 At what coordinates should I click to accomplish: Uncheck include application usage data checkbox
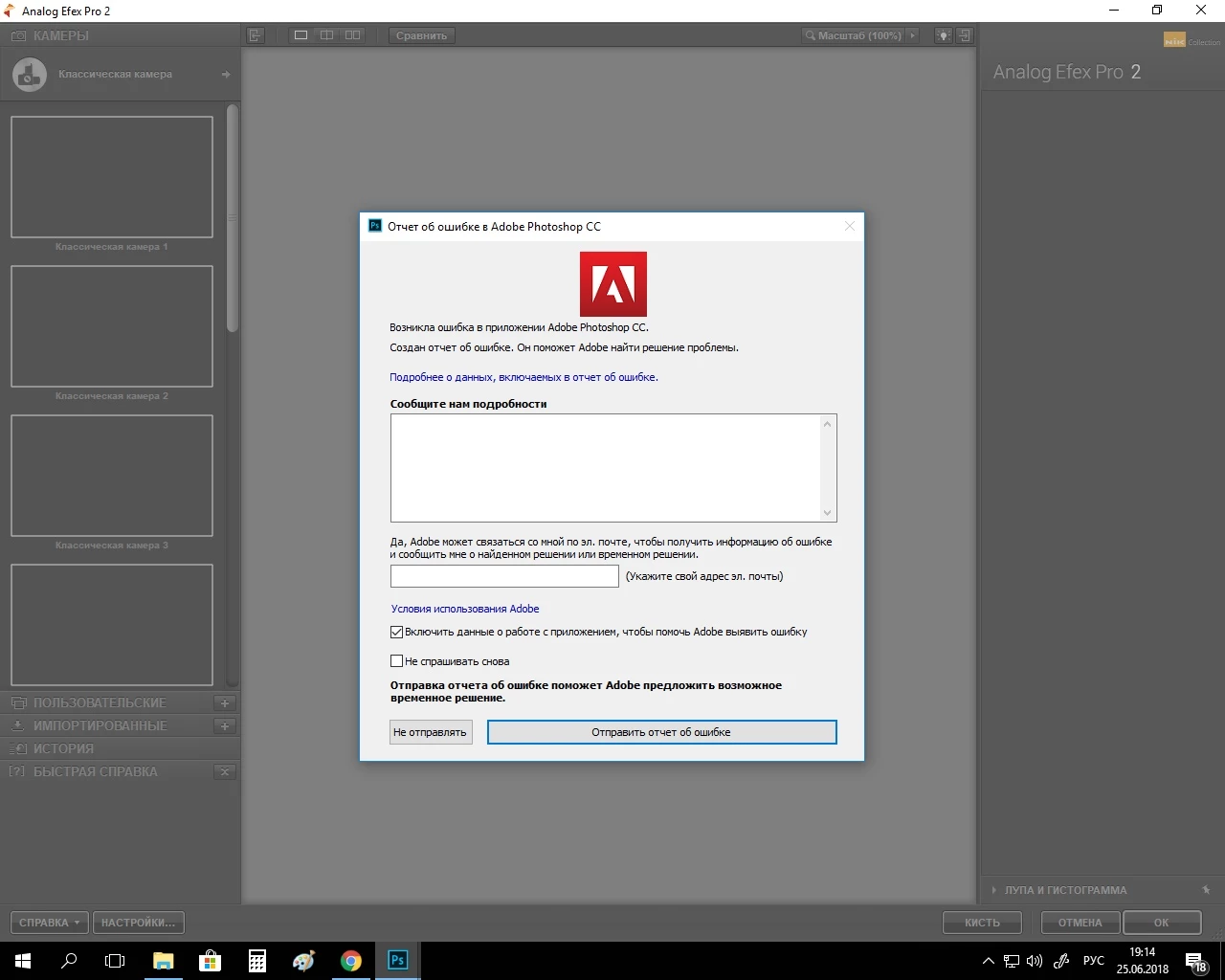(x=396, y=632)
